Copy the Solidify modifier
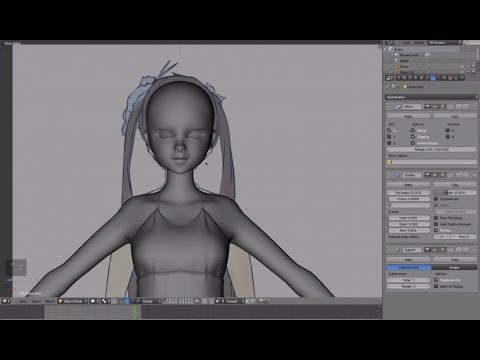Screen dimensions: 480x360 coord(455,184)
